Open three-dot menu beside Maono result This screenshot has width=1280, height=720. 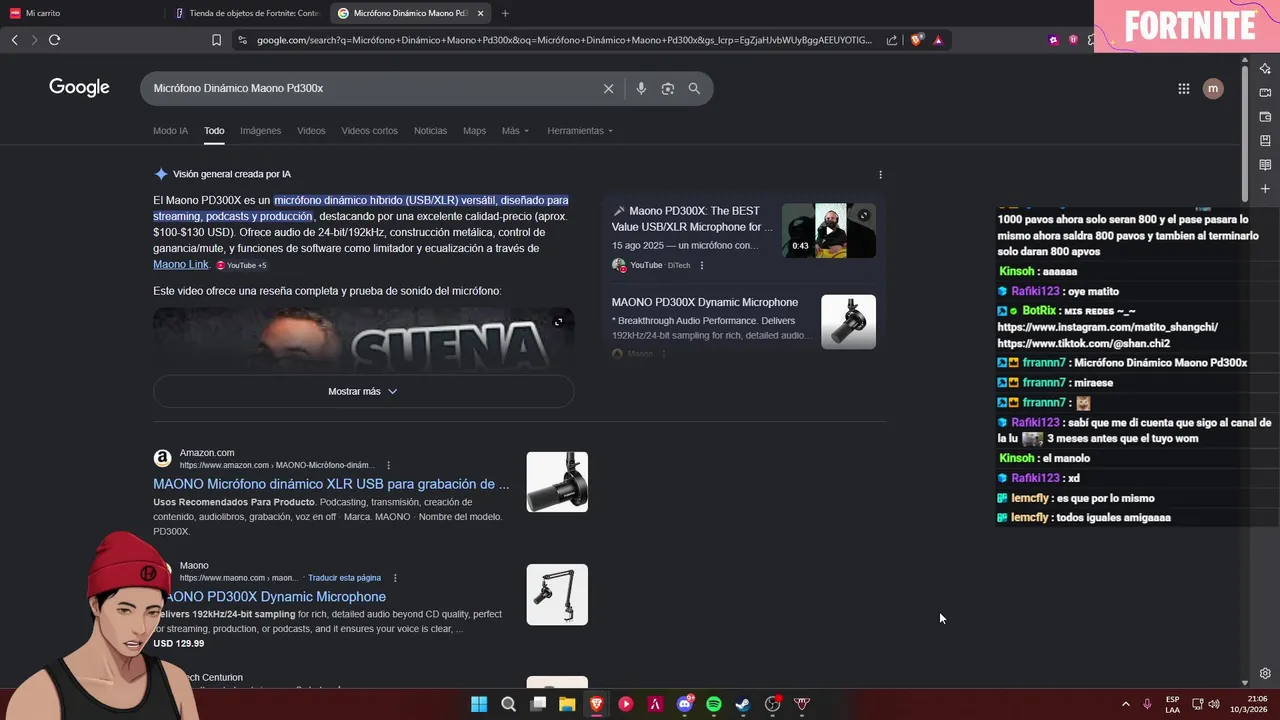click(395, 577)
